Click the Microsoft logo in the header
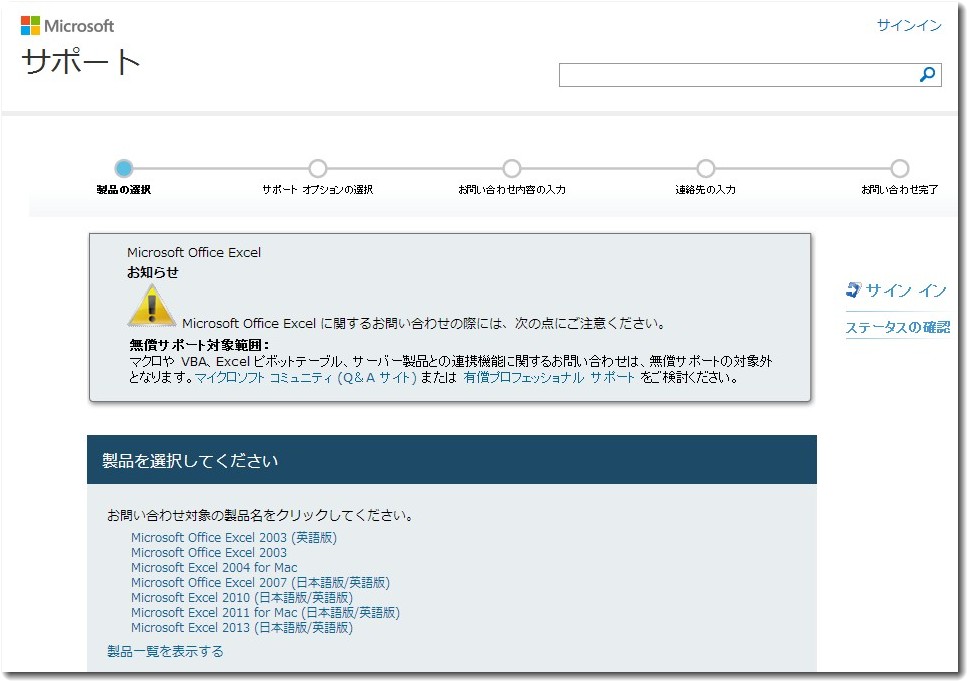This screenshot has height=681, width=967. 67,26
